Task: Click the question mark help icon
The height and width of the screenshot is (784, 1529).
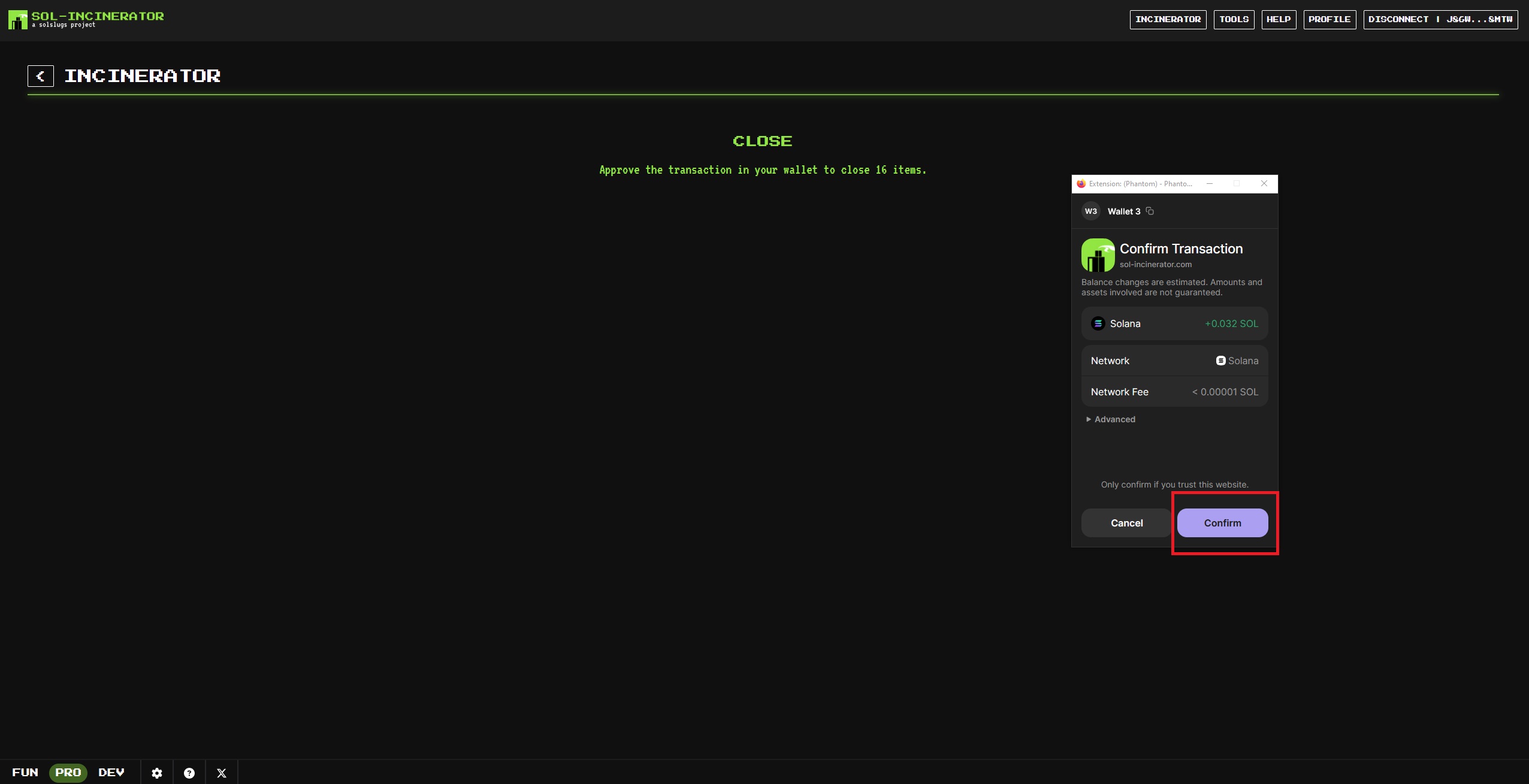Action: click(x=189, y=773)
